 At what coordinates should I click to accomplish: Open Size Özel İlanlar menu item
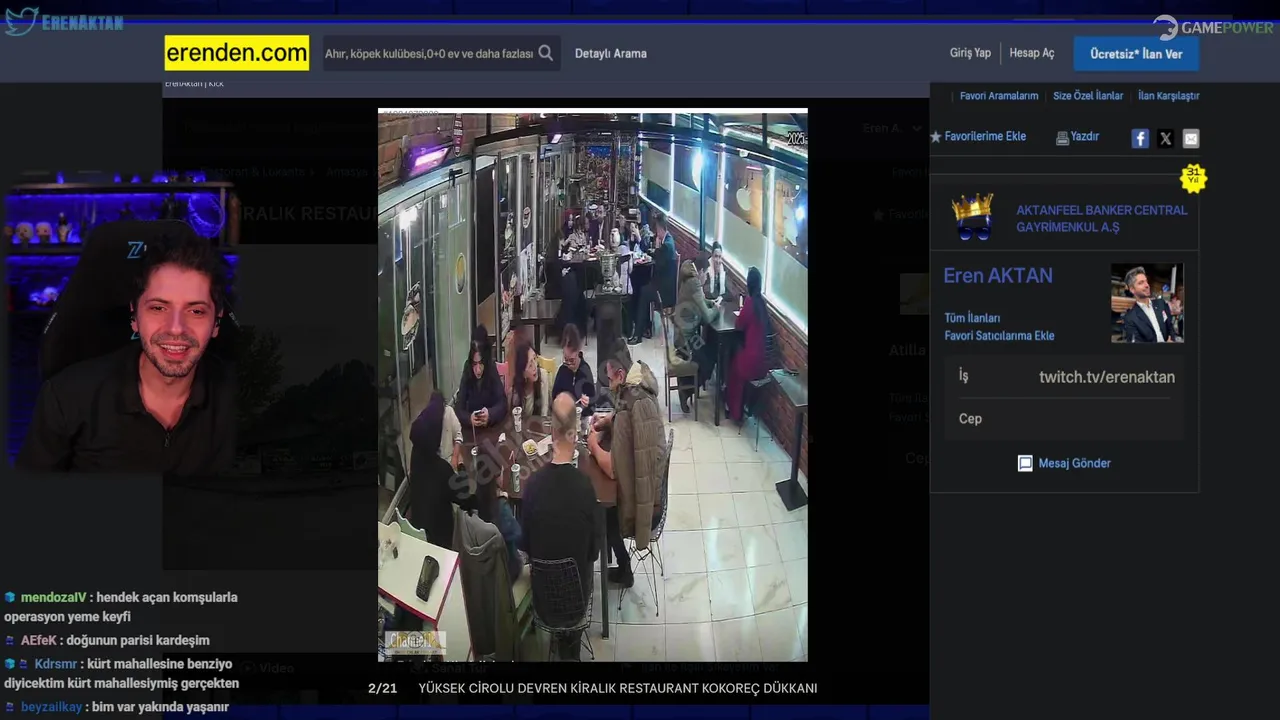(x=1088, y=96)
